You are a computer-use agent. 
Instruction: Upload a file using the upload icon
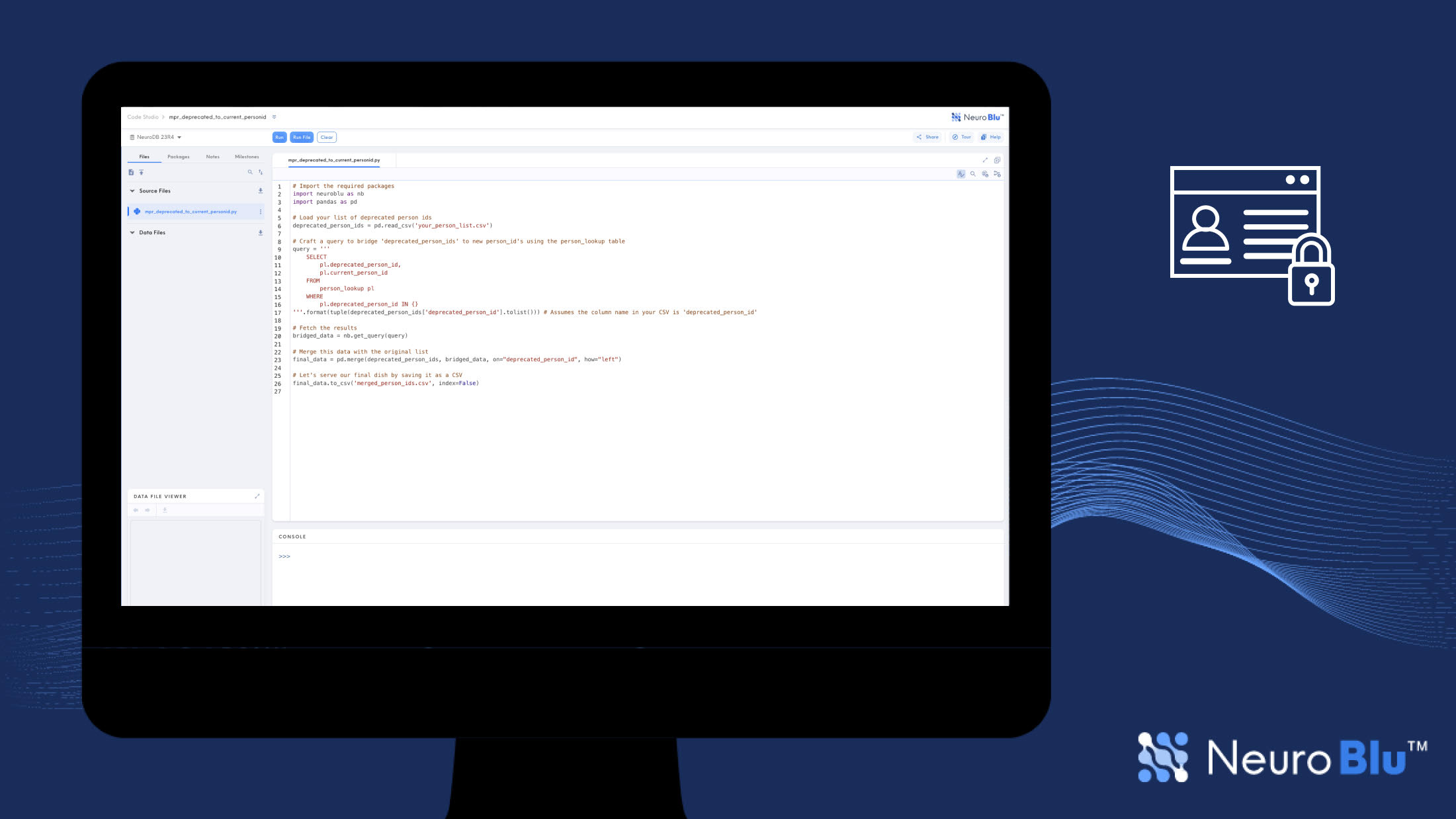tap(142, 172)
